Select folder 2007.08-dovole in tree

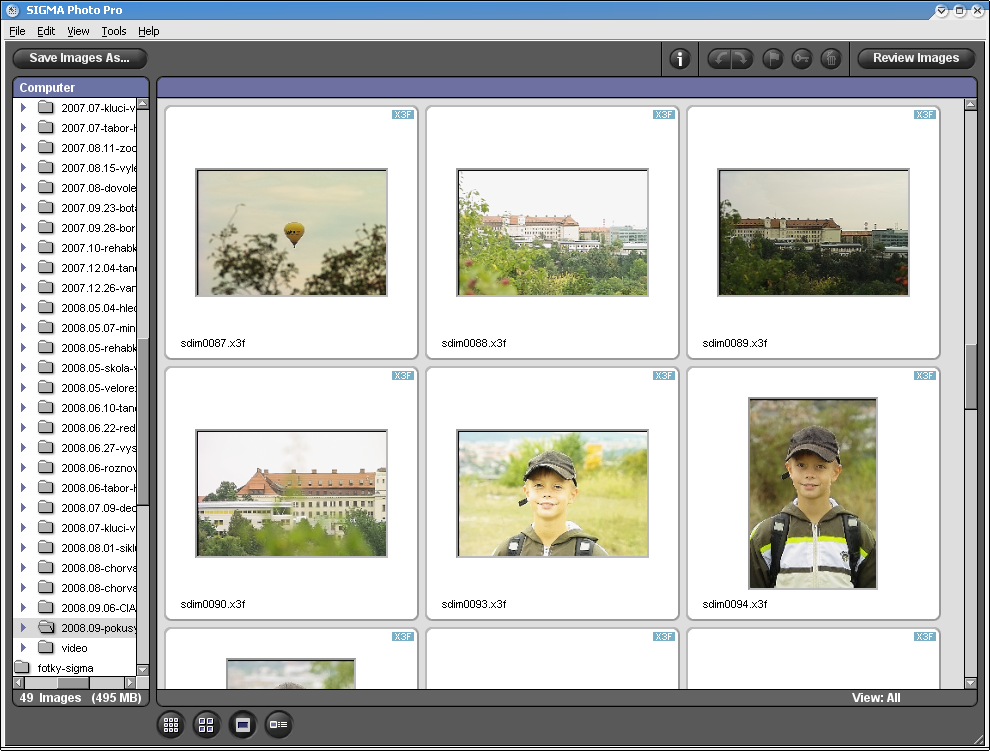98,188
